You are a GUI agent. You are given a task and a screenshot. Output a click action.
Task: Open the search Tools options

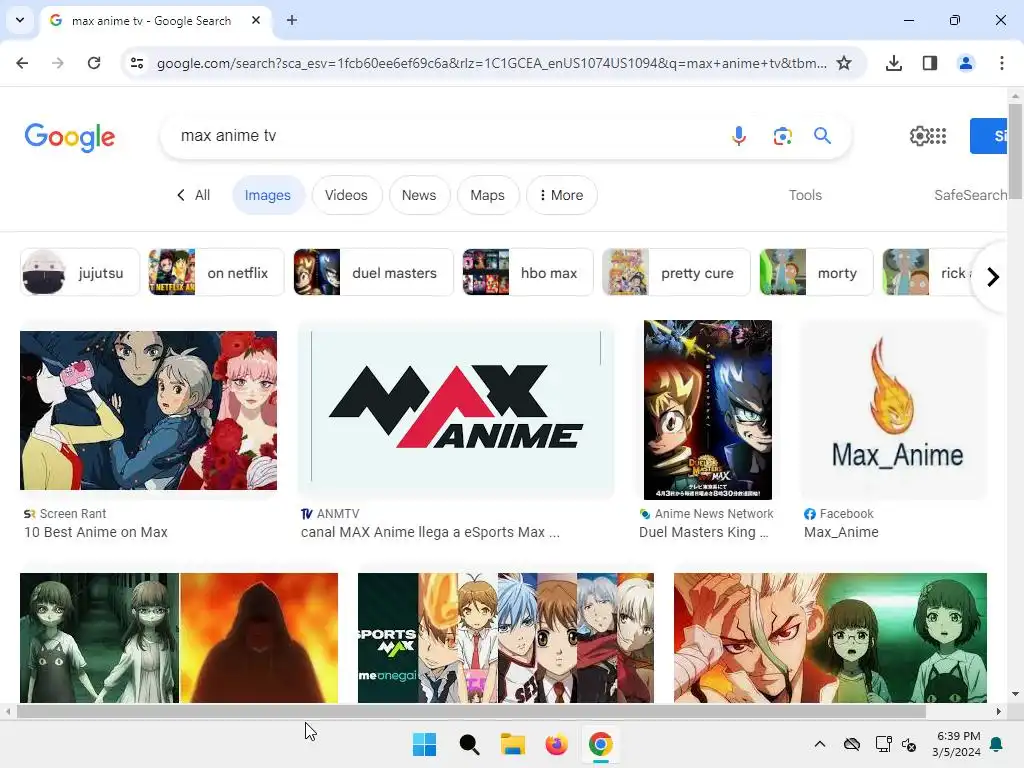[x=805, y=195]
